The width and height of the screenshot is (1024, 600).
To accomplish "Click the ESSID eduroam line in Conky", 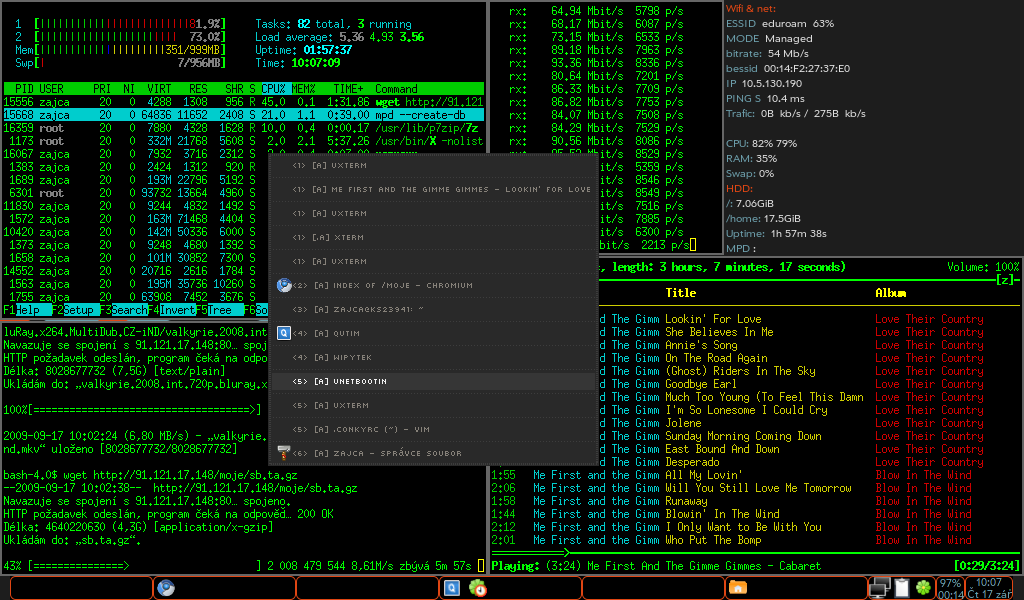I will pyautogui.click(x=780, y=24).
